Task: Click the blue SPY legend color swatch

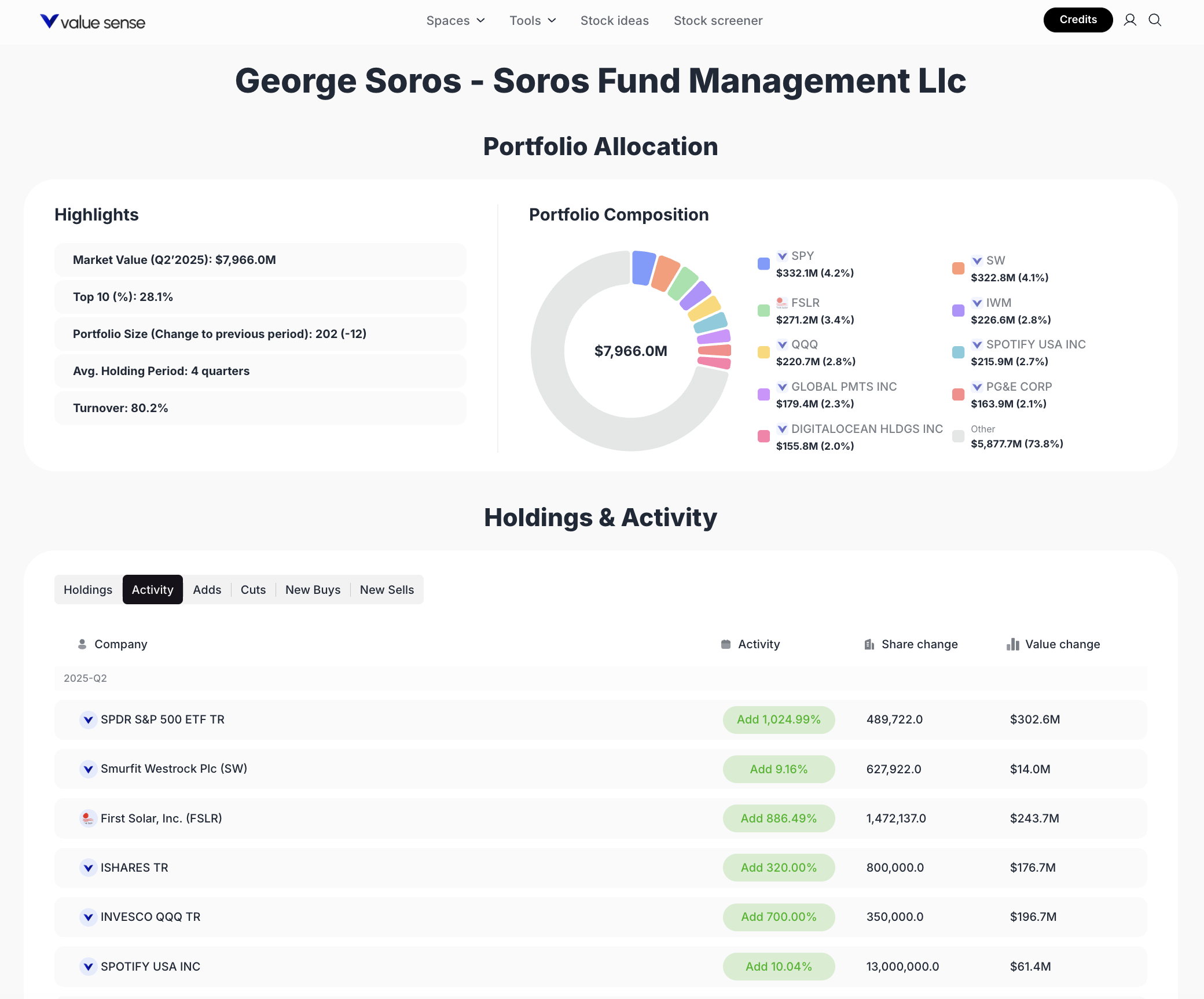Action: tap(763, 264)
